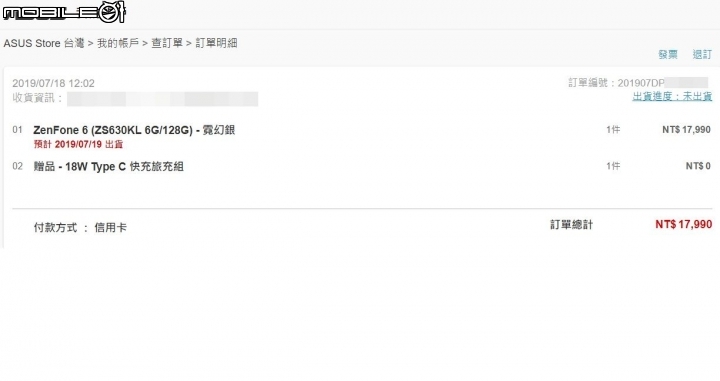Click order number 201907DP text

pos(616,83)
